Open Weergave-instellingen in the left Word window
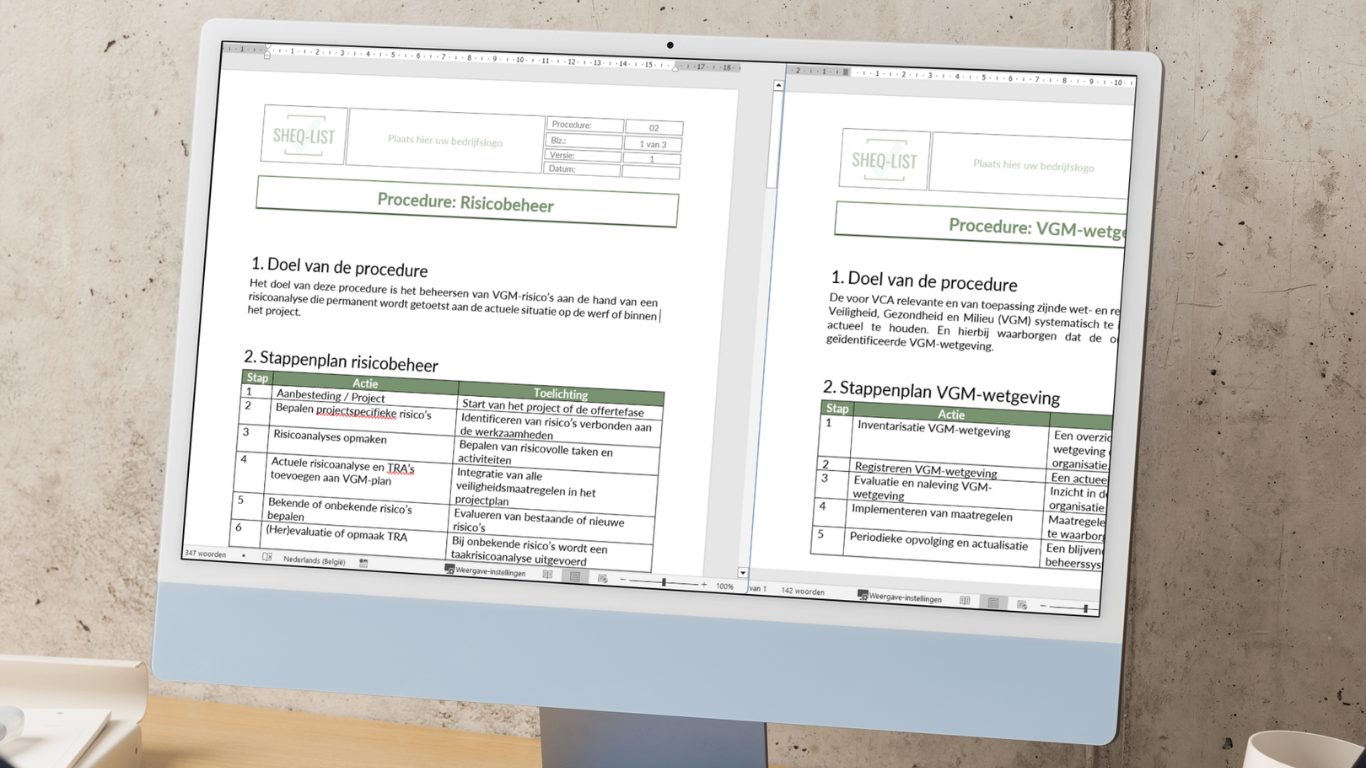Viewport: 1366px width, 768px height. point(485,572)
